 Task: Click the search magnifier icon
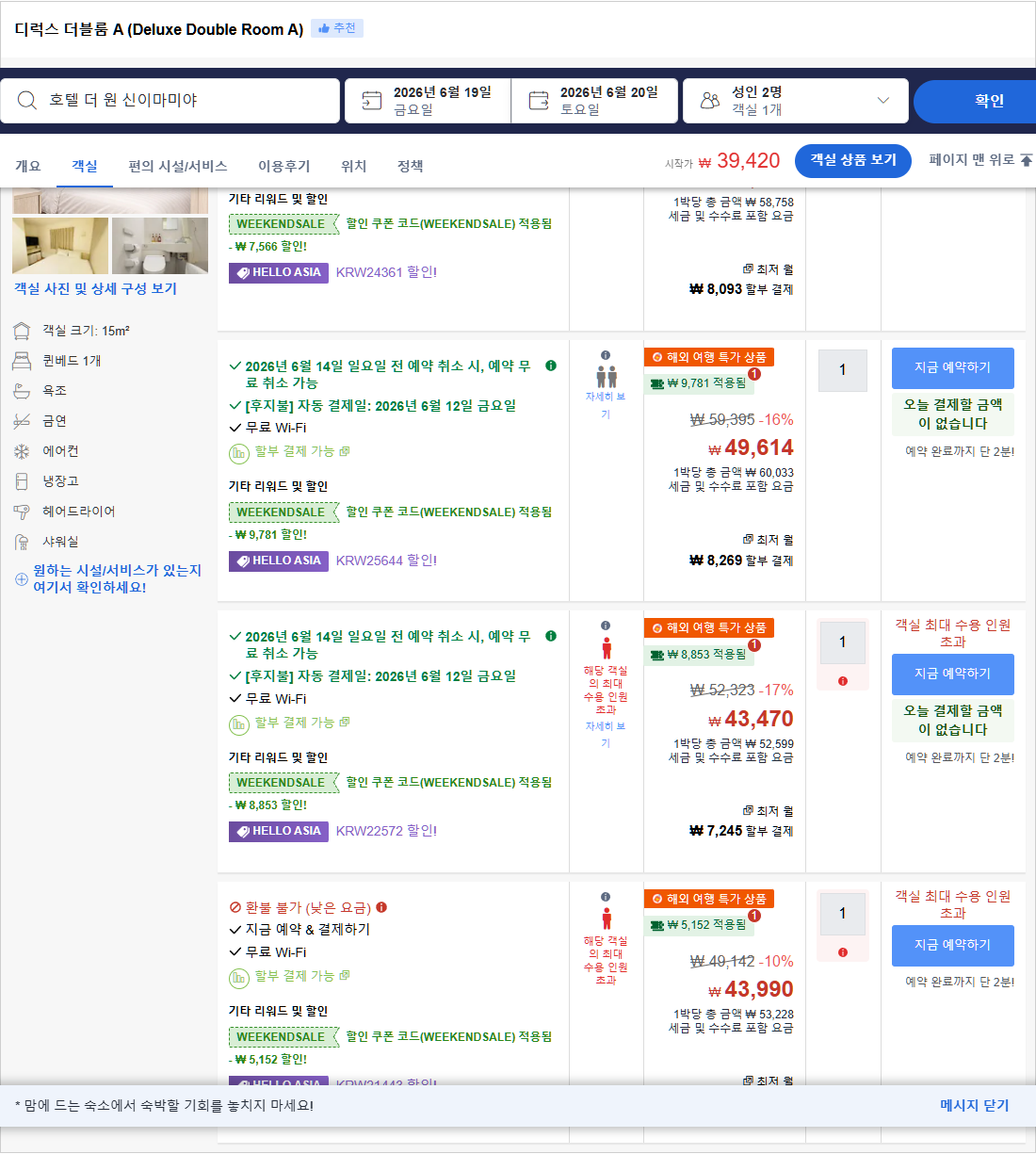pyautogui.click(x=27, y=101)
